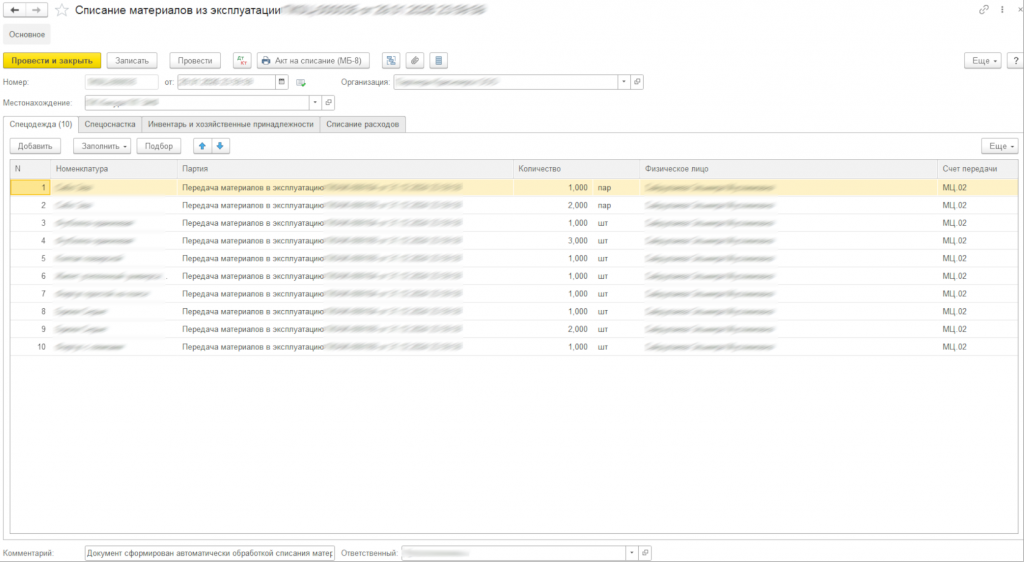The width and height of the screenshot is (1024, 562).
Task: Open attached files via paperclip icon
Action: (415, 61)
